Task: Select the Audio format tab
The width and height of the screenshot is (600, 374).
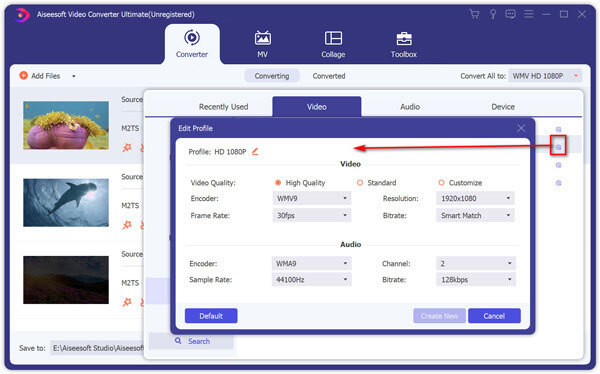Action: [410, 107]
